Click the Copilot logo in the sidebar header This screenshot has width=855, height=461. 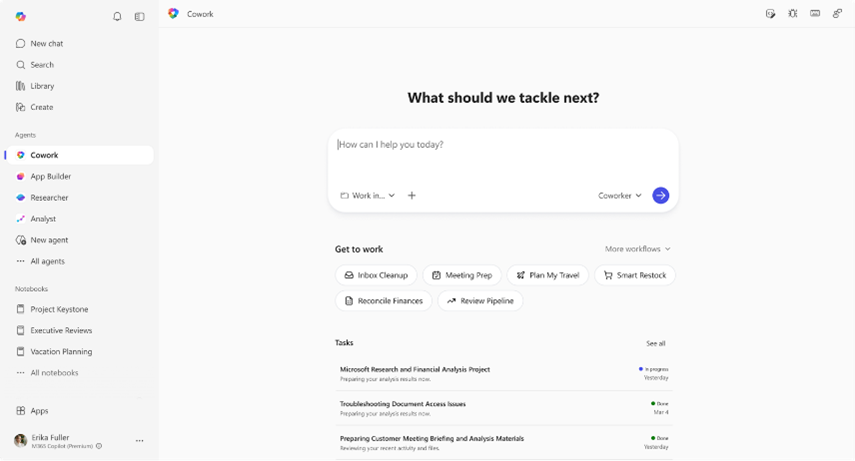point(21,16)
